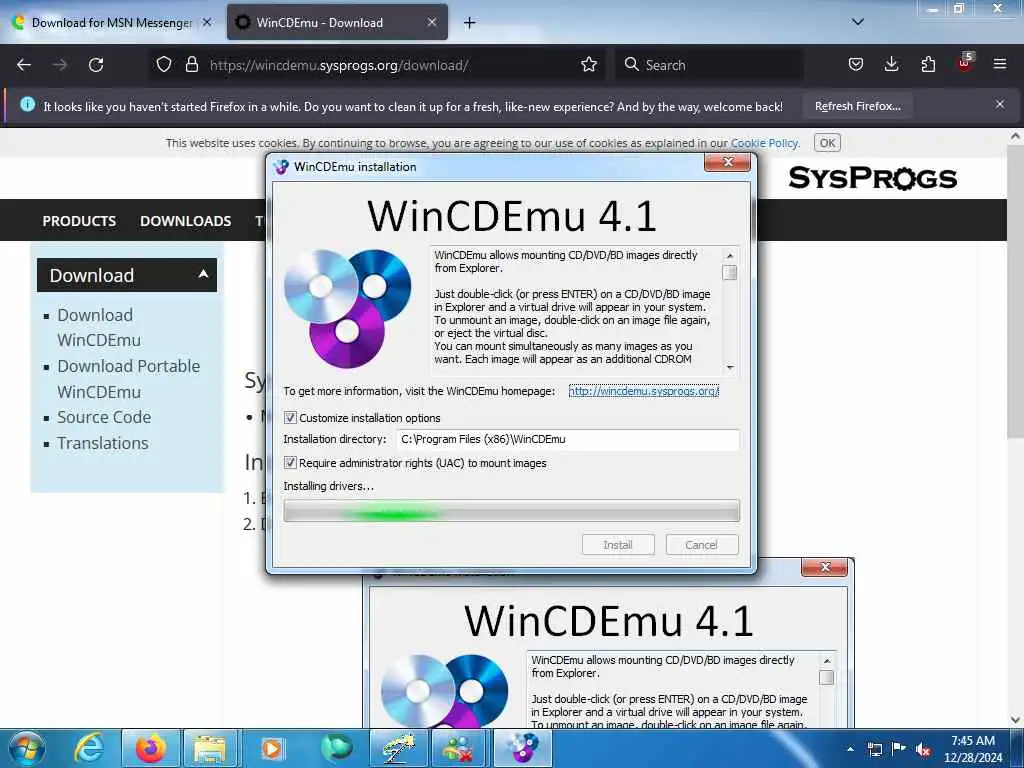Click the installer description scrollbar thumb
Viewport: 1024px width, 768px height.
(x=729, y=273)
